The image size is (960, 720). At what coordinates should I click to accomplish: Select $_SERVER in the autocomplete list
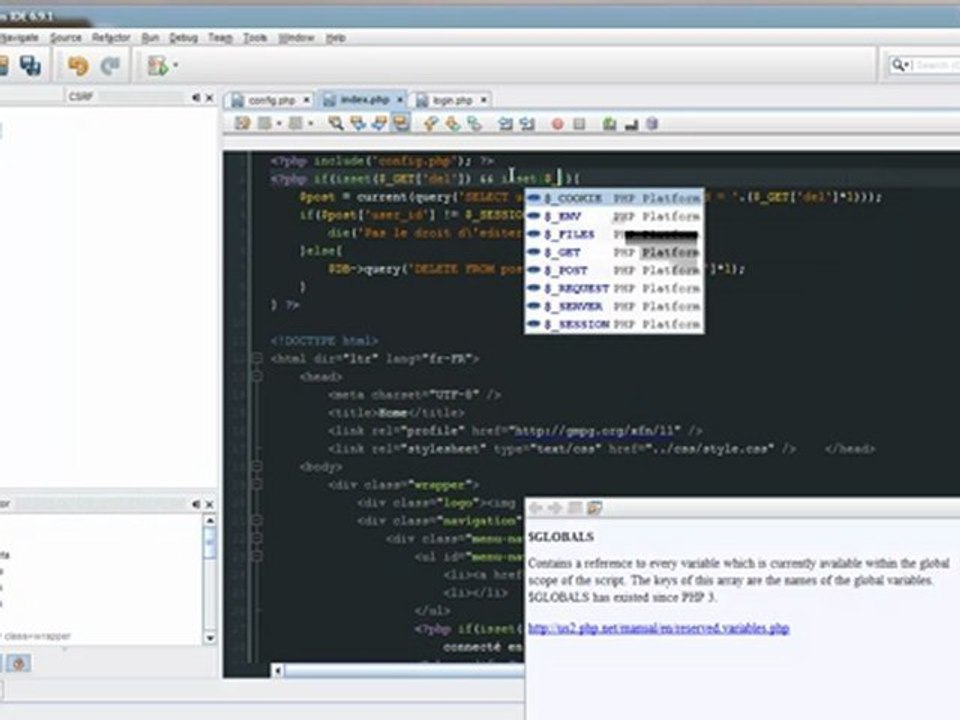point(614,306)
